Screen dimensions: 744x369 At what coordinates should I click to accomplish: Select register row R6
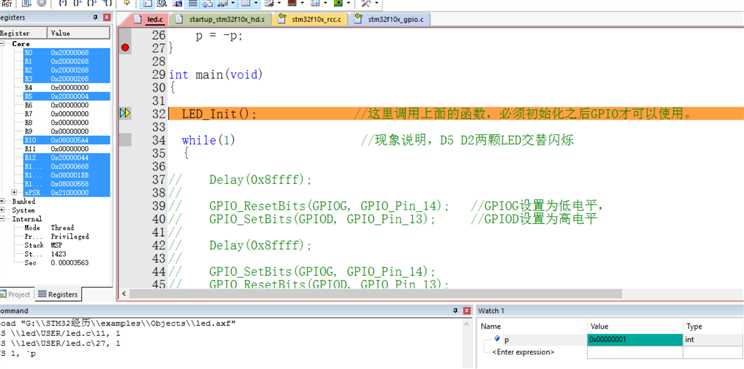(x=66, y=105)
